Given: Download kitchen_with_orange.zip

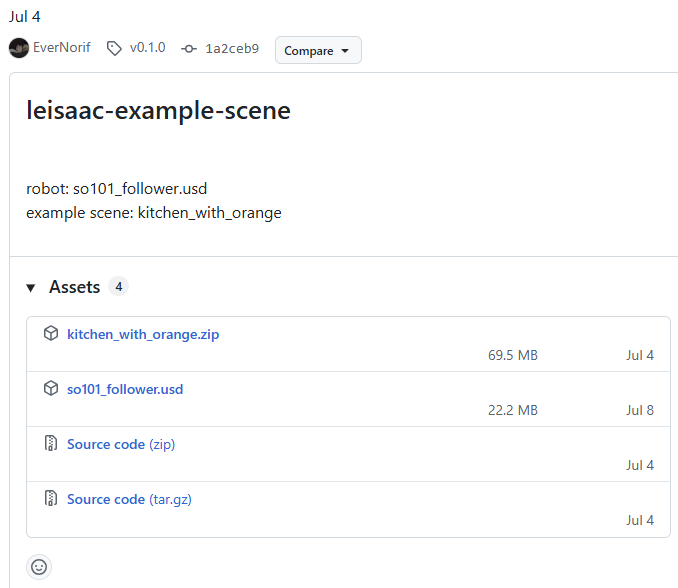Looking at the screenshot, I should click(x=143, y=334).
